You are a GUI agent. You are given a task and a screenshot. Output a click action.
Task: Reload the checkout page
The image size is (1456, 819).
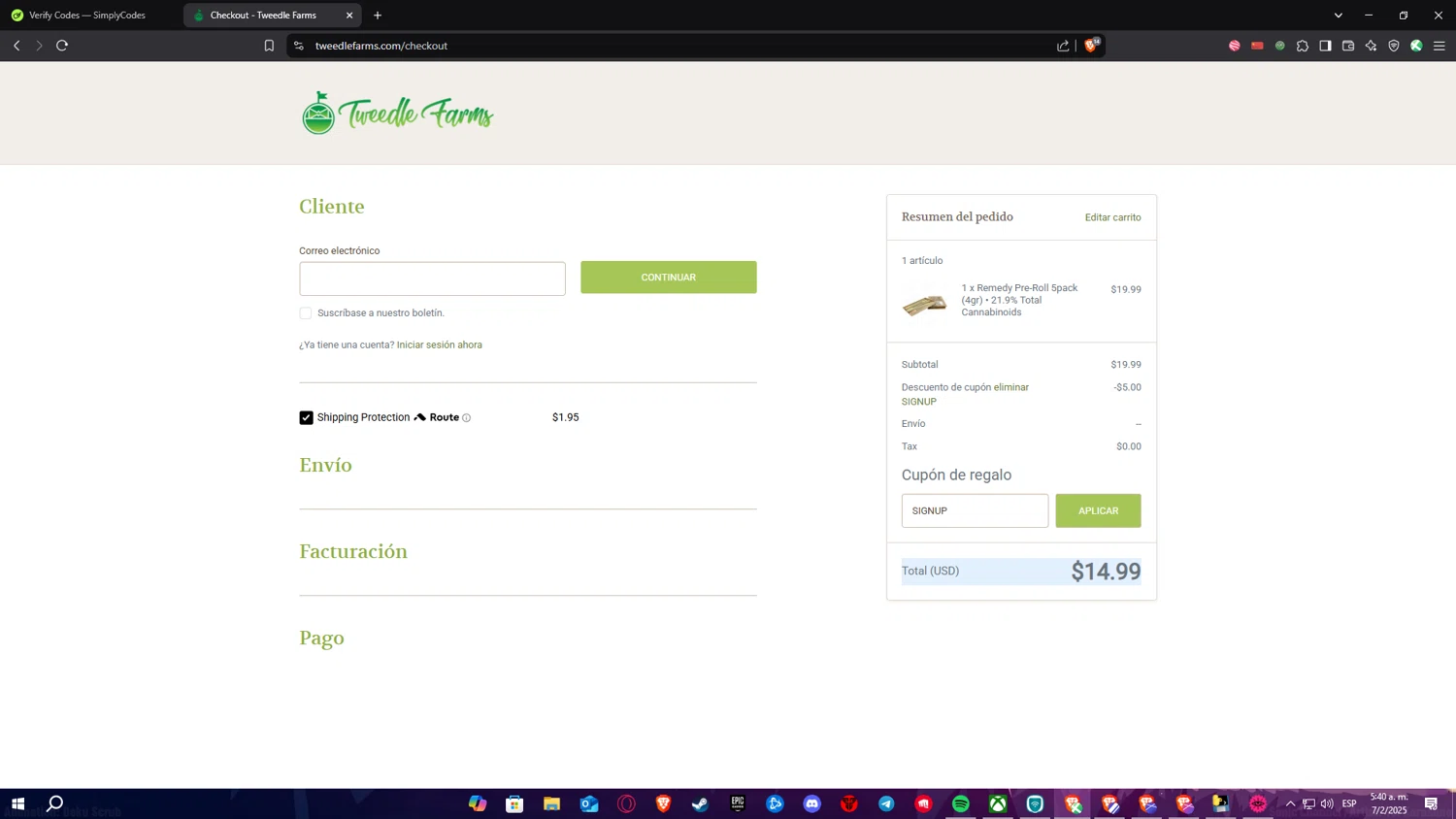tap(62, 46)
